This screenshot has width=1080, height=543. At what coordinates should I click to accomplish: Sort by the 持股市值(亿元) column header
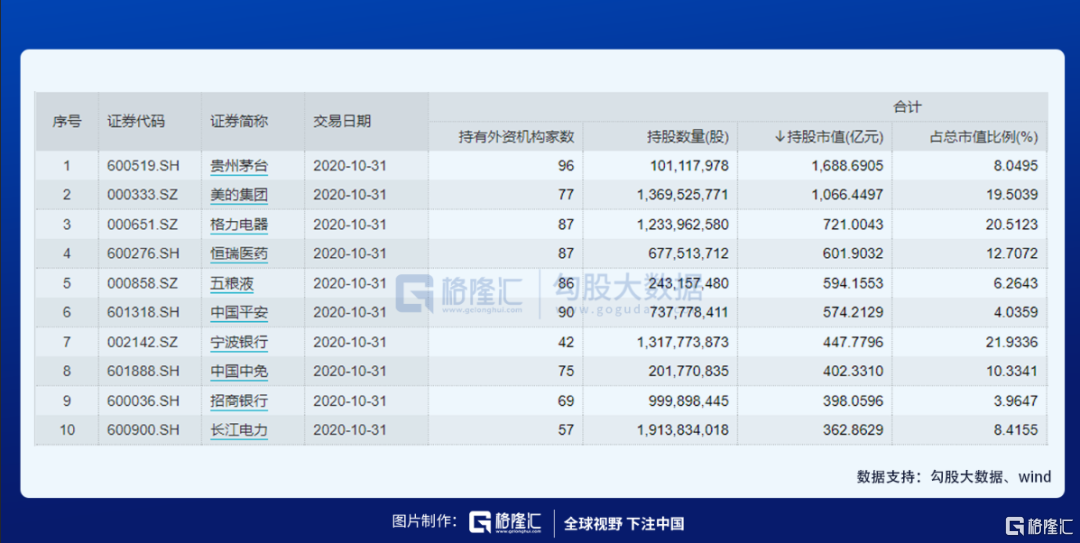click(x=829, y=137)
